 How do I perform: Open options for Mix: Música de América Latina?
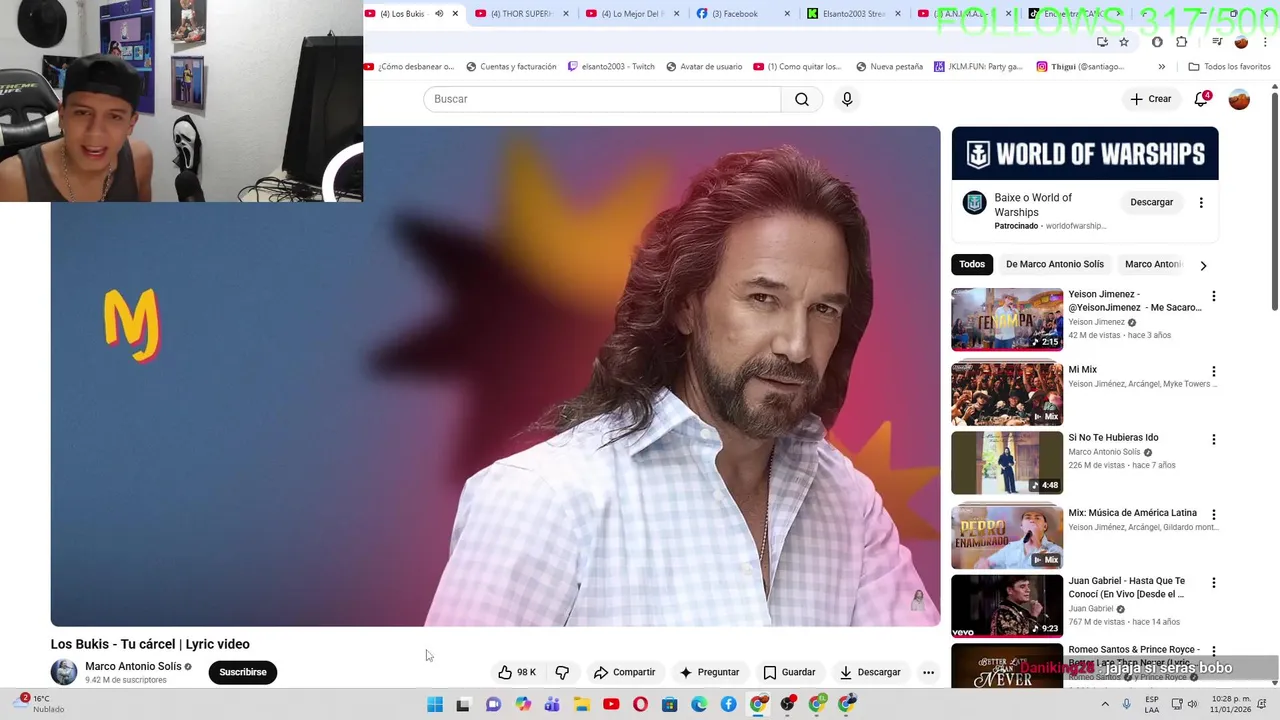click(x=1213, y=514)
